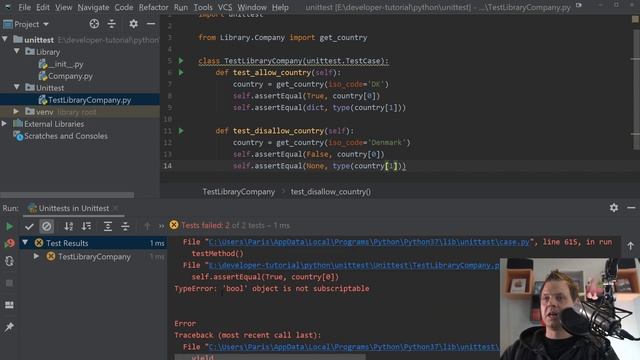The image size is (640, 360).
Task: Select TestLibraryCompany.py in project tree
Action: (x=85, y=100)
